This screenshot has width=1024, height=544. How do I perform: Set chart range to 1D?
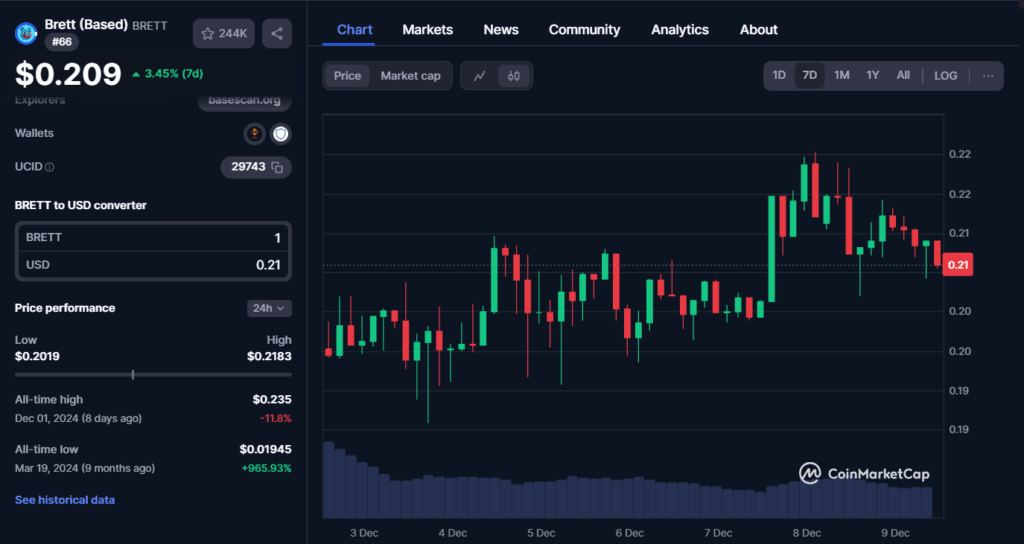(779, 75)
